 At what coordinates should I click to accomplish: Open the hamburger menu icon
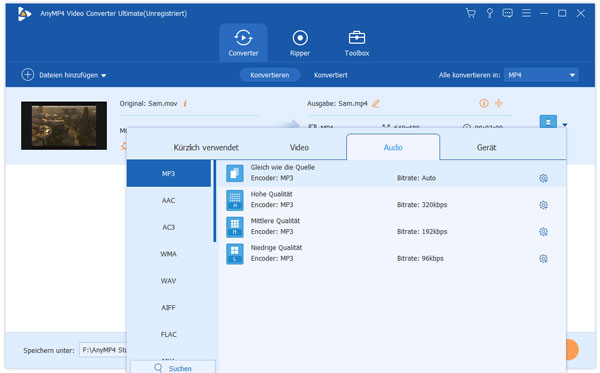526,13
